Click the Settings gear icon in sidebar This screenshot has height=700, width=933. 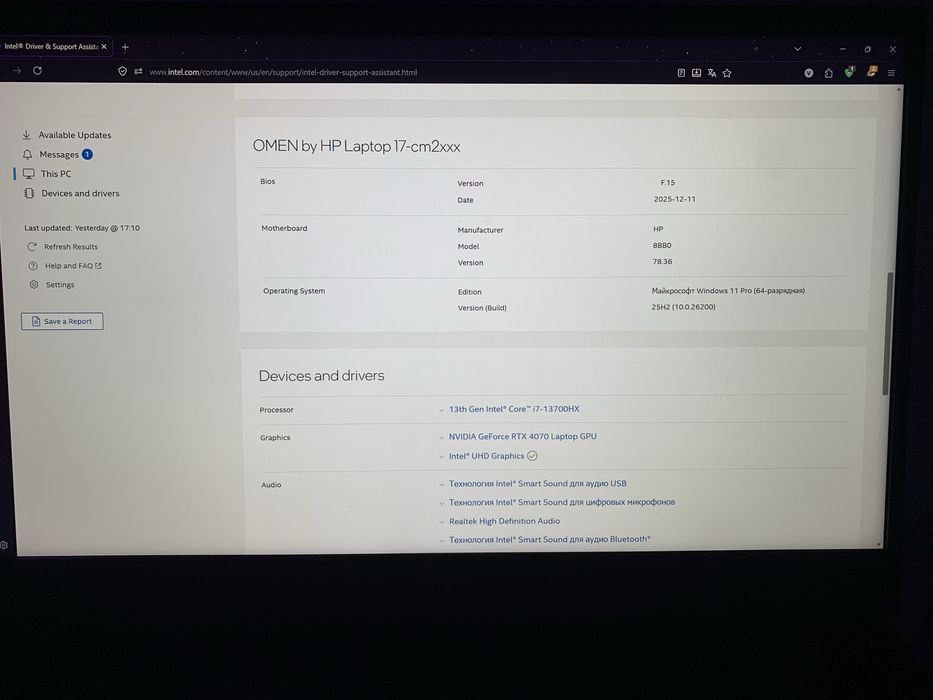point(34,285)
